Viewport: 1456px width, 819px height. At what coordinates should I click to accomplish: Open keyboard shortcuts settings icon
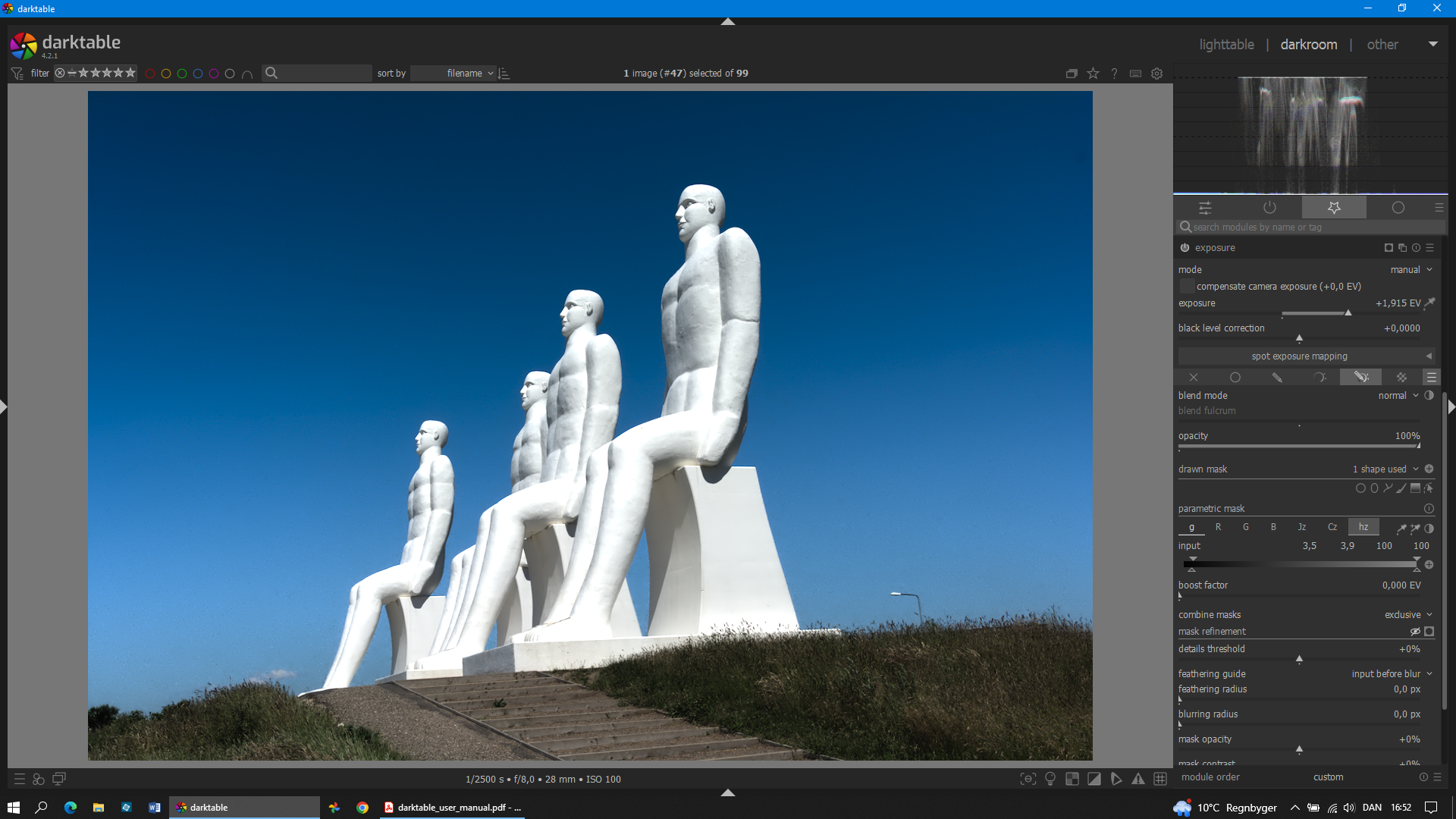pyautogui.click(x=1135, y=74)
